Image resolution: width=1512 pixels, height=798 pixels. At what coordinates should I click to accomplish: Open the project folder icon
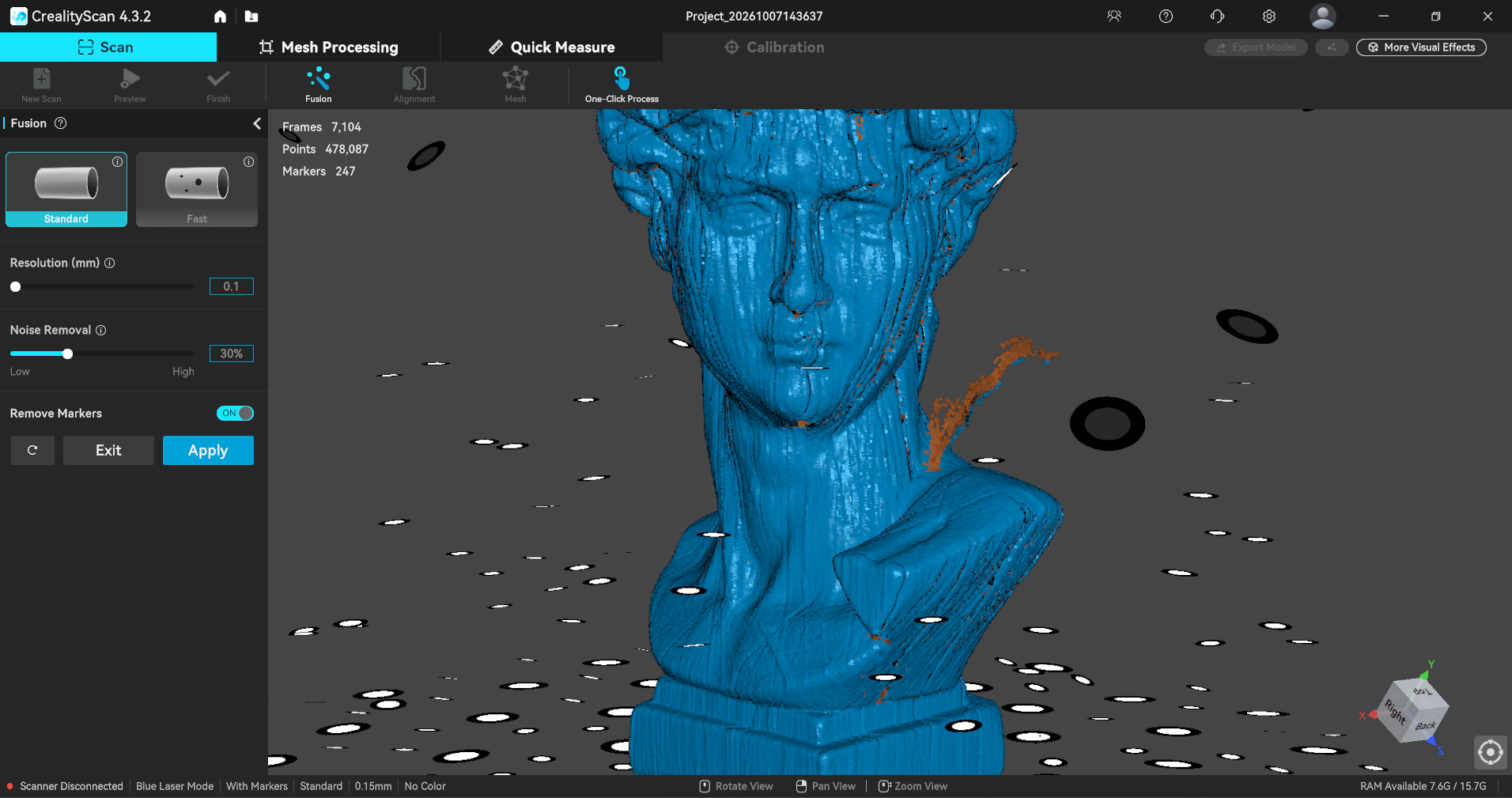(251, 16)
